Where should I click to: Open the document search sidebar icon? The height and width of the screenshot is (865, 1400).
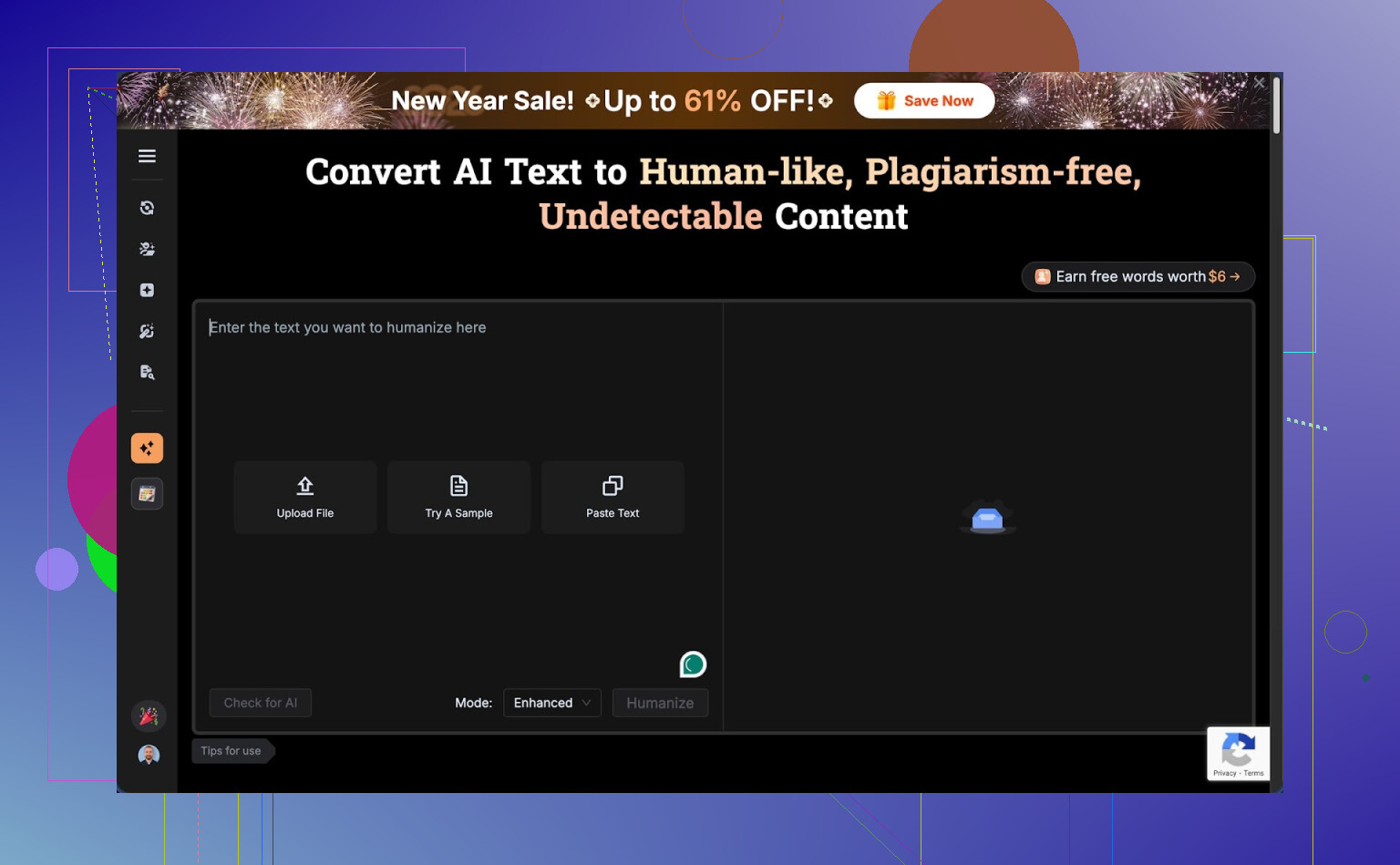point(147,372)
